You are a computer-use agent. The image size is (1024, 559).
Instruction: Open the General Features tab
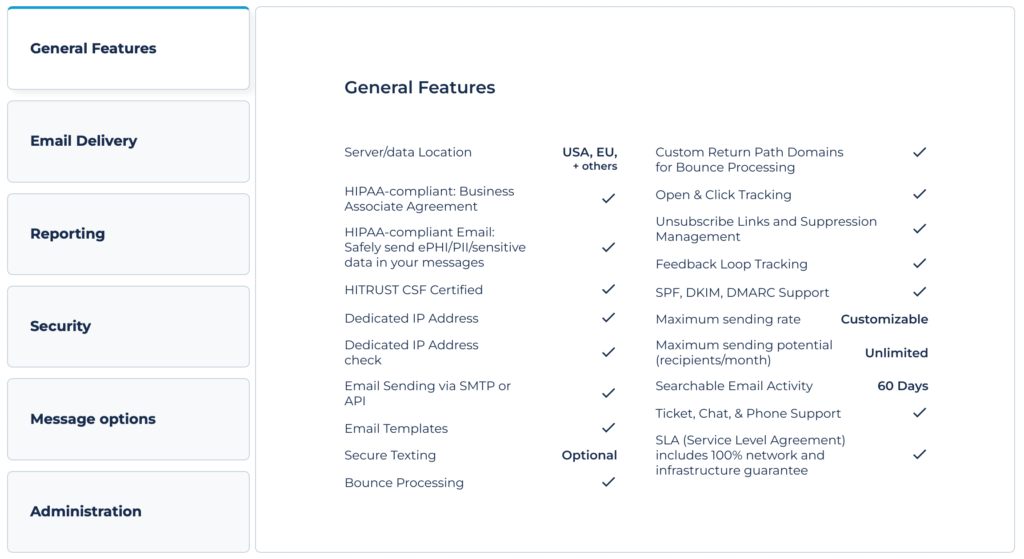click(128, 49)
